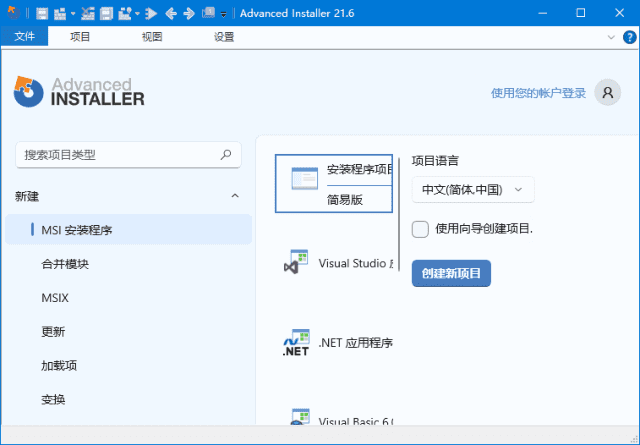This screenshot has width=640, height=445.
Task: Click the 使用您的帐户登录 link
Action: pos(538,93)
